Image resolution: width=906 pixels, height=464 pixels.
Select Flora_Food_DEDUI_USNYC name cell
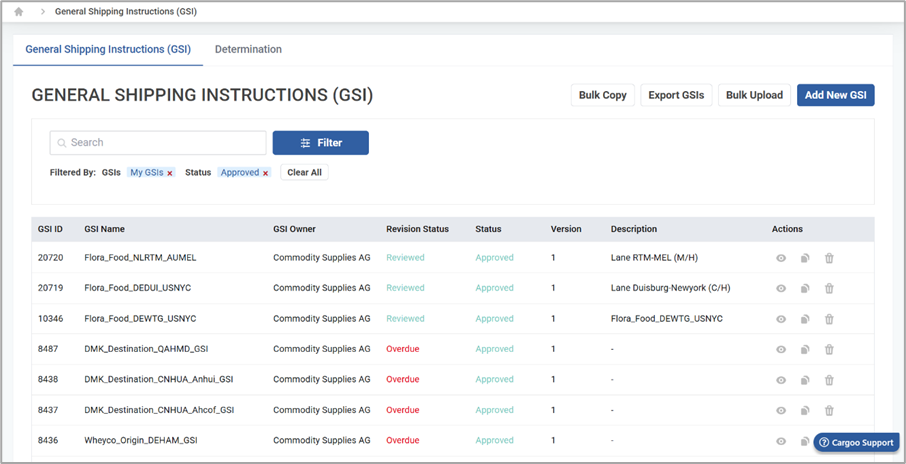138,288
